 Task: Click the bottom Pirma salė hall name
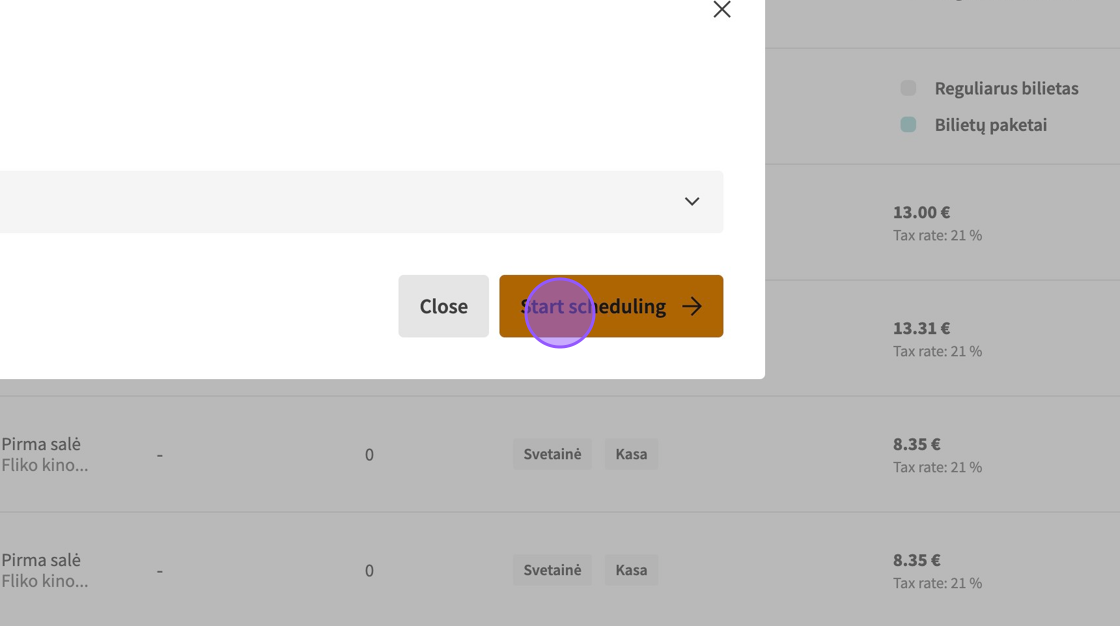click(x=41, y=560)
